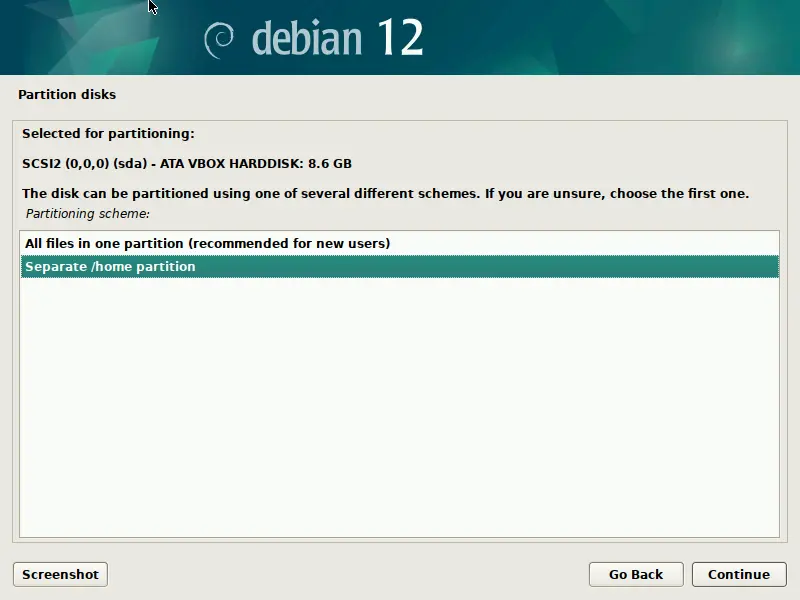Click the 'Partition disks' heading
The height and width of the screenshot is (600, 800).
click(x=67, y=95)
